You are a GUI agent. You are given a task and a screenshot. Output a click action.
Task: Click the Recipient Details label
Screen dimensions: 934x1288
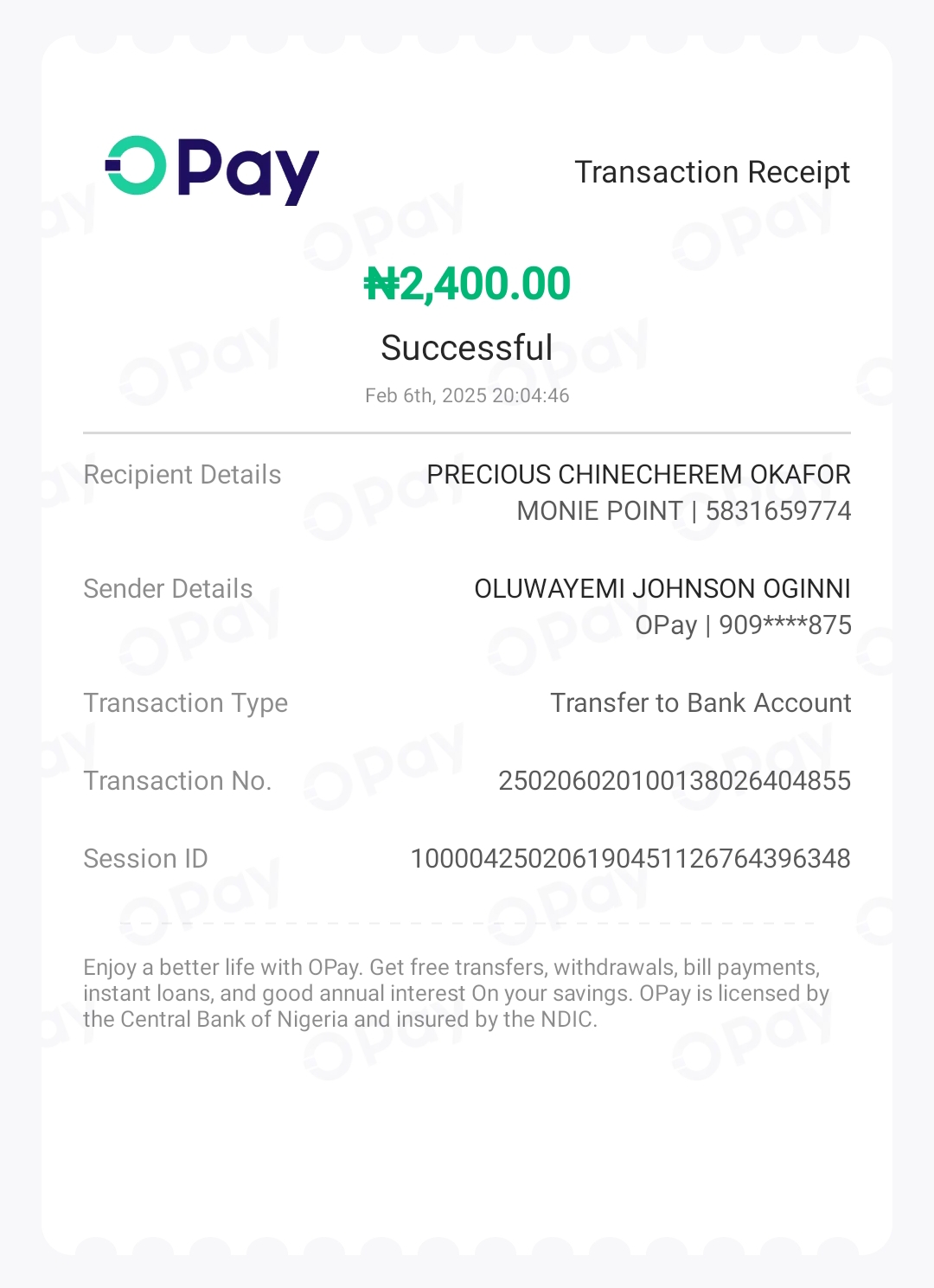pyautogui.click(x=182, y=475)
